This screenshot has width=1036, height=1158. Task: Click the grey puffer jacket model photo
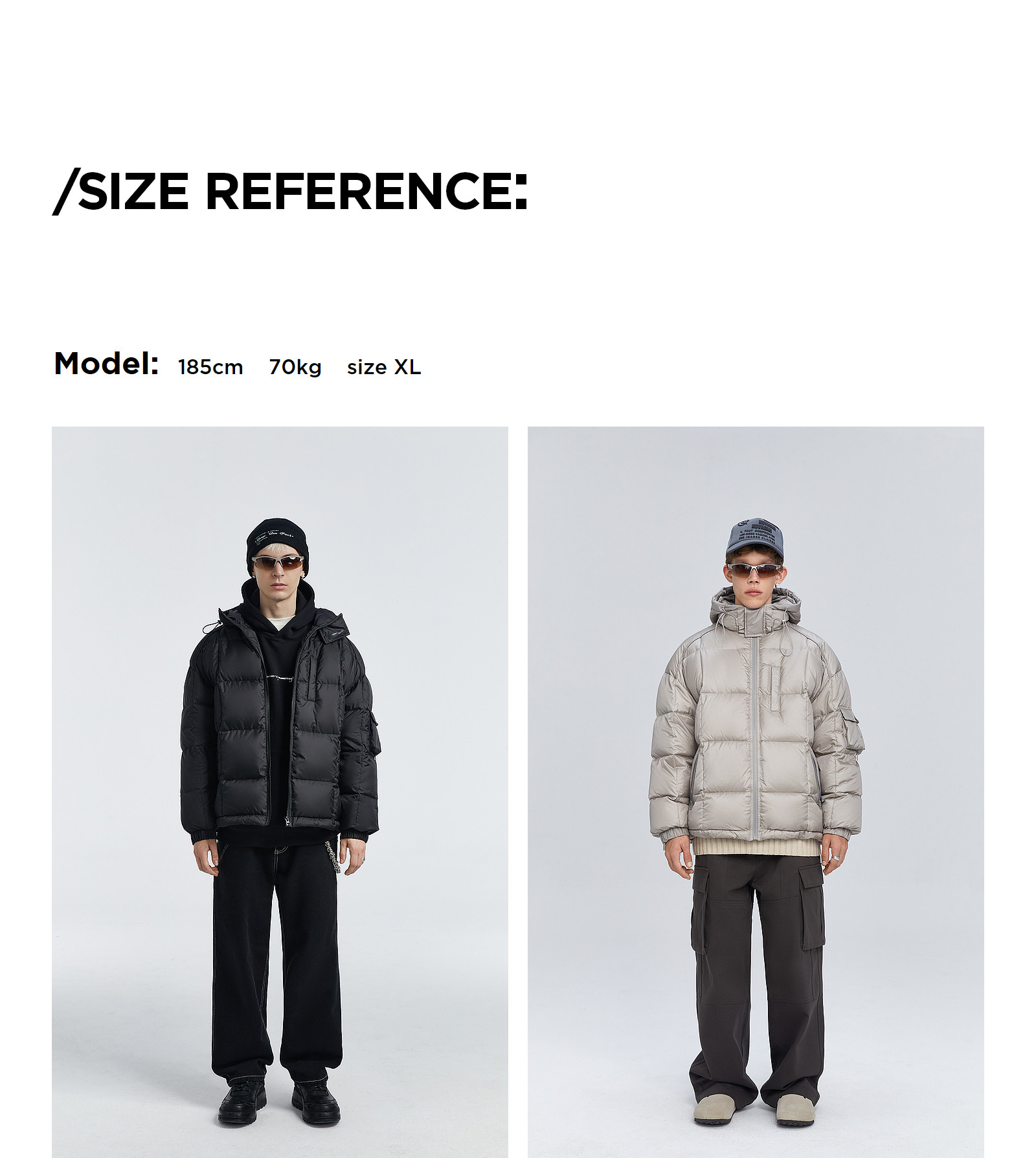click(x=756, y=792)
